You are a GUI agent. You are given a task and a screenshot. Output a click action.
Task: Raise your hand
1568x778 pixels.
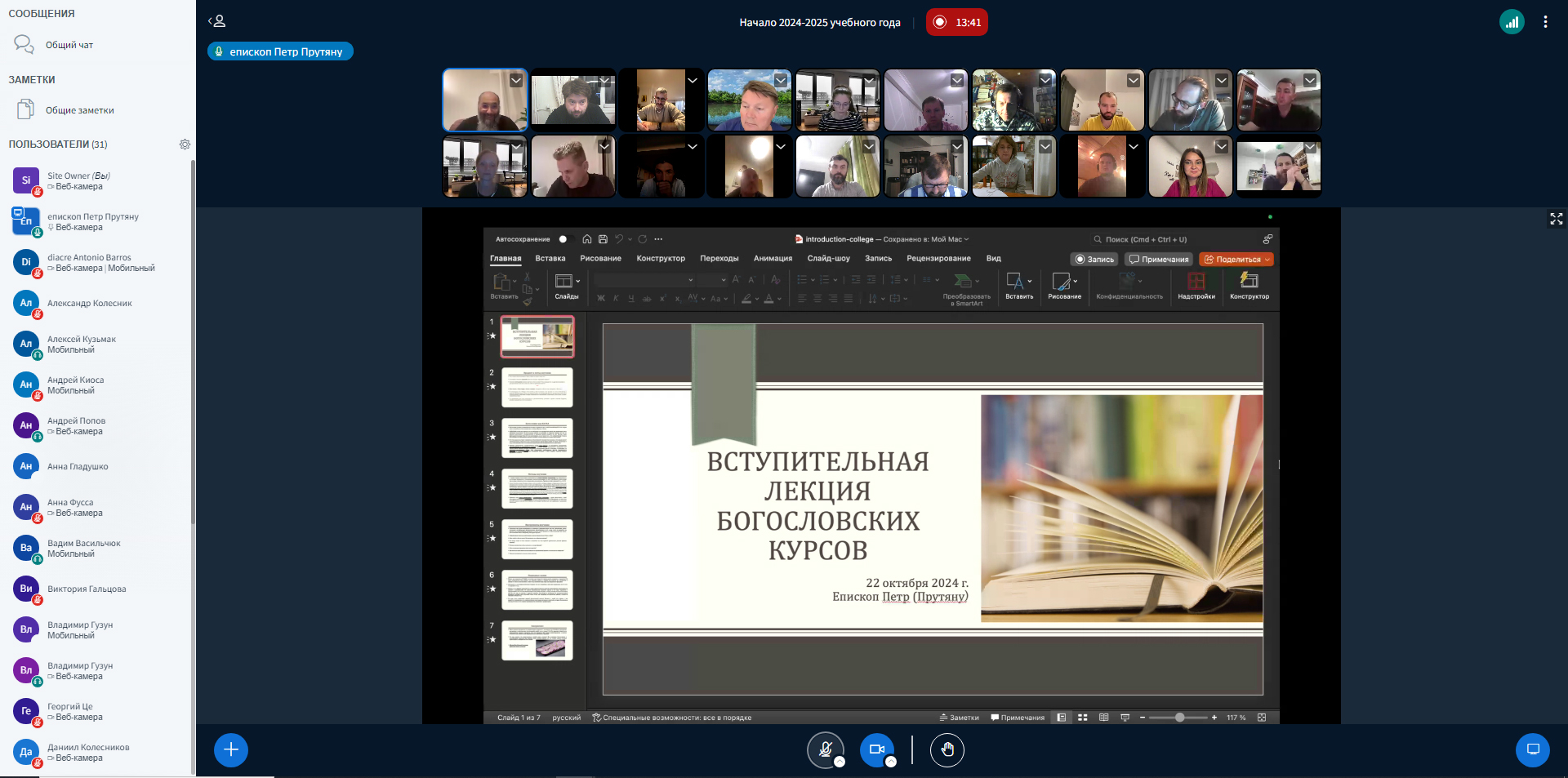[x=947, y=749]
